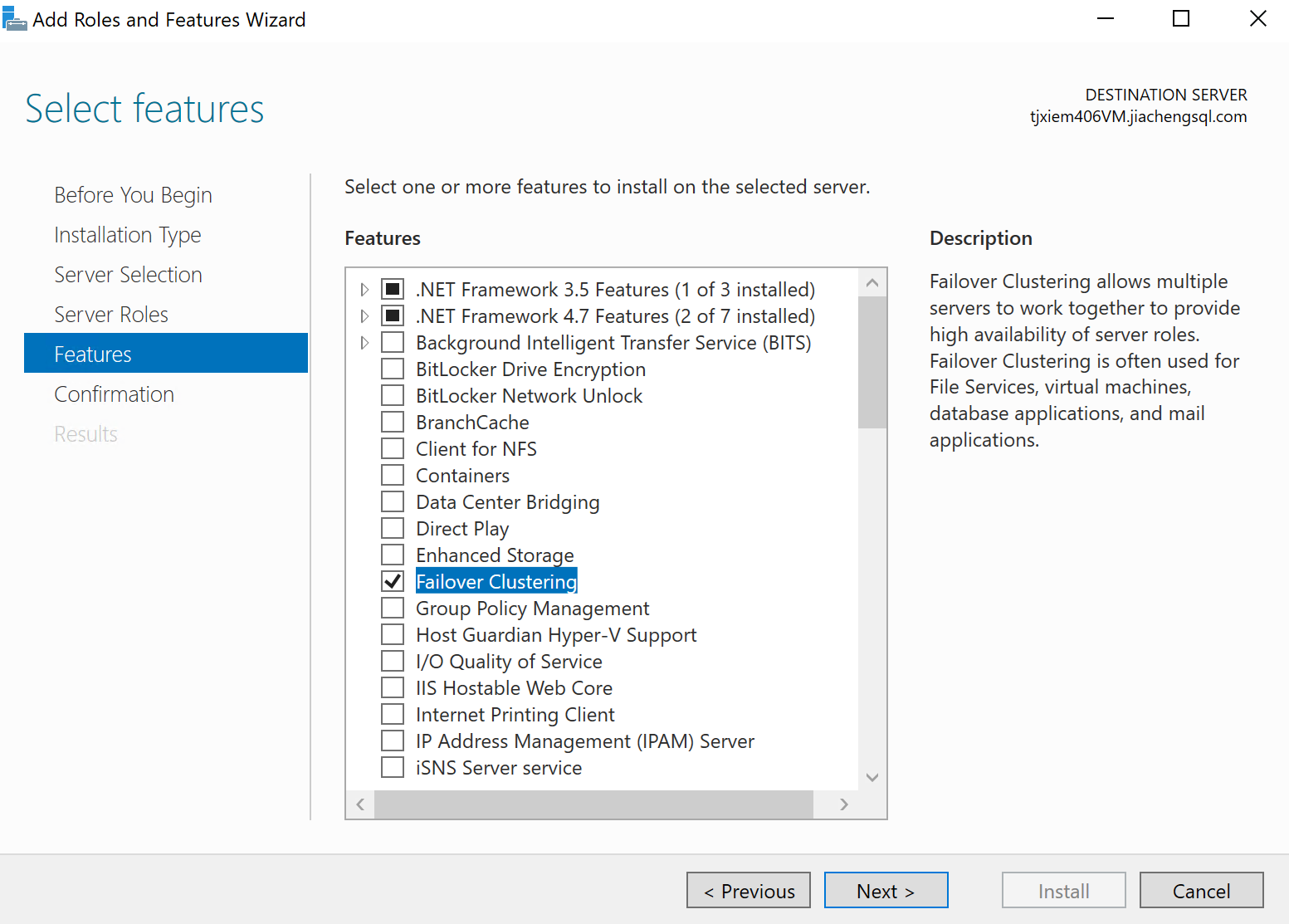Open the Confirmation step in sidebar
This screenshot has height=924, width=1289.
tap(115, 394)
